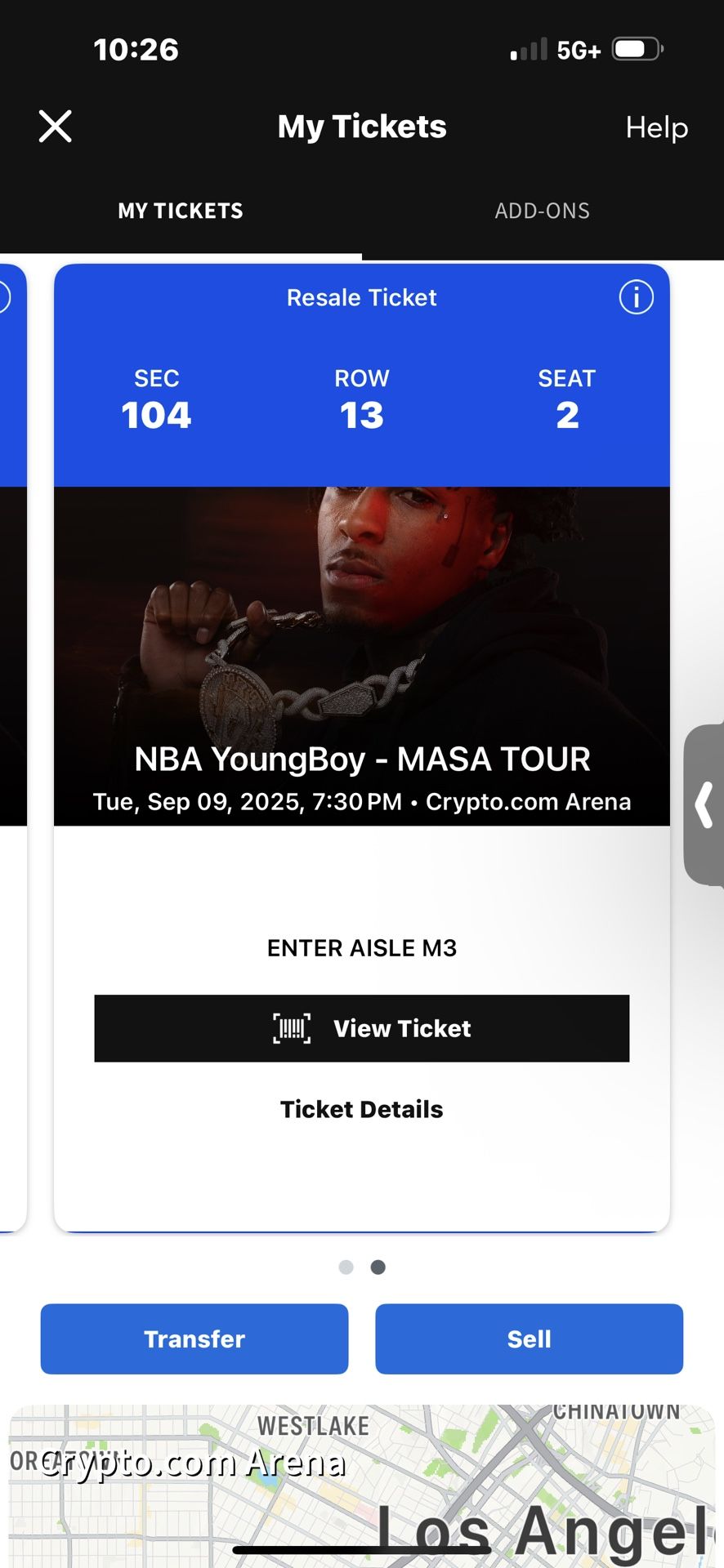Tap the Sell button

(530, 1339)
